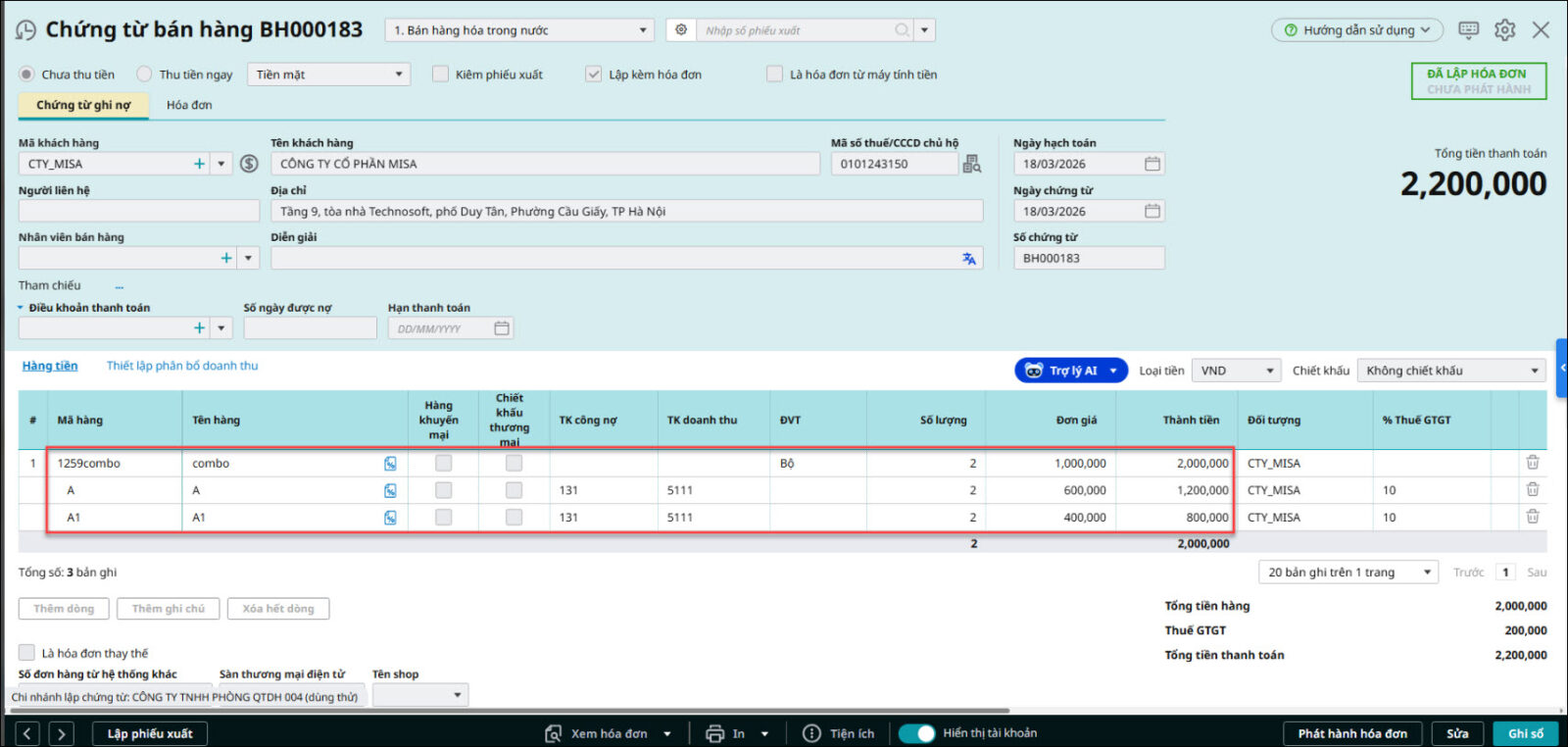Viewport: 1568px width, 747px height.
Task: Delete row 1259combo with trash icon
Action: point(1533,463)
